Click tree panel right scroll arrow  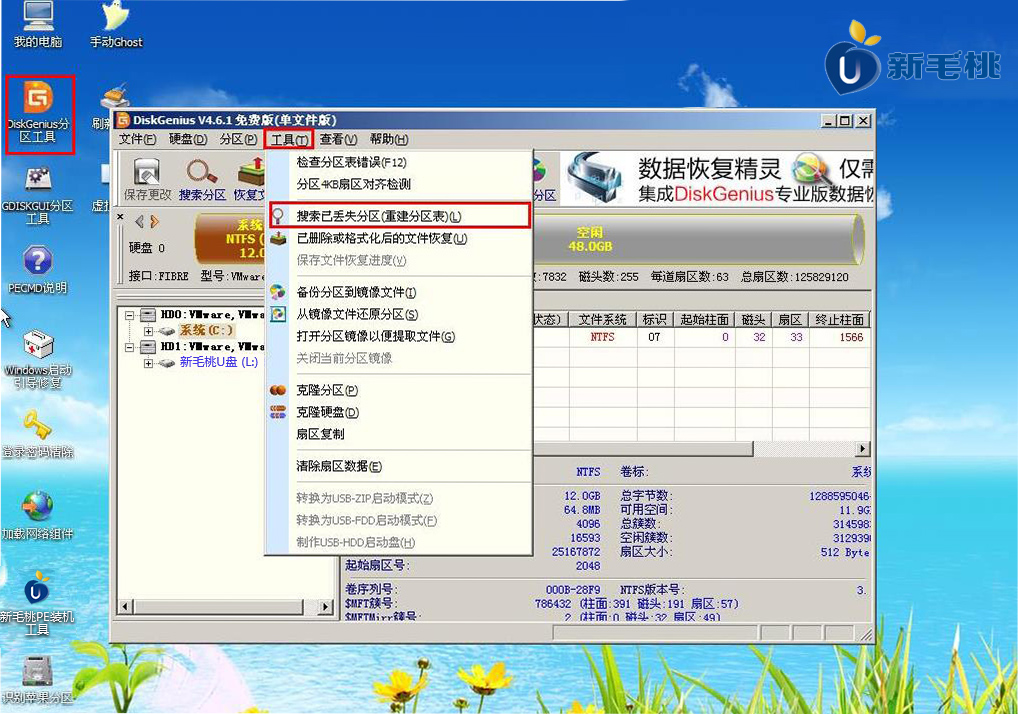click(325, 607)
